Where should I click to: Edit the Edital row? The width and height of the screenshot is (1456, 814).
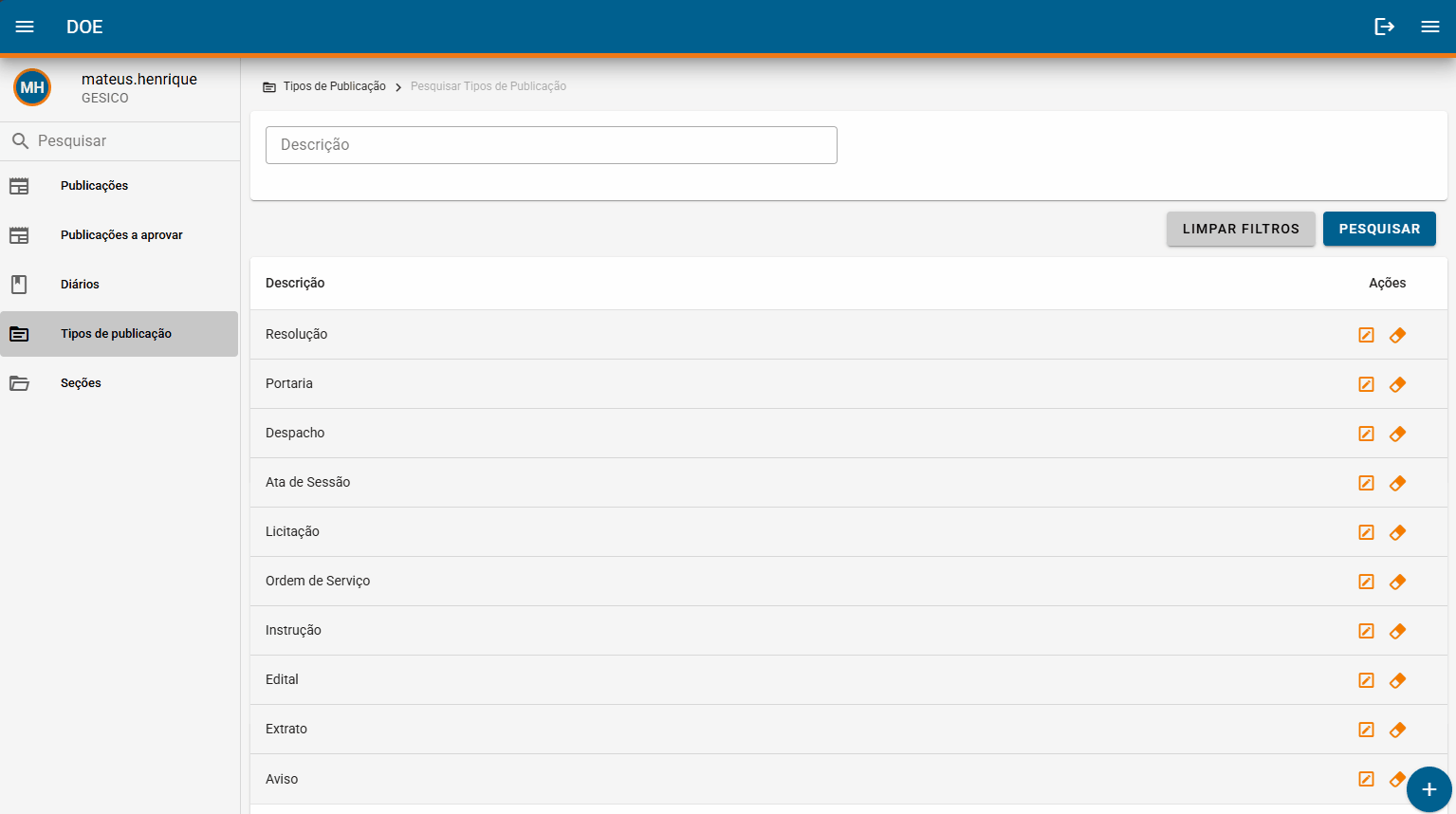point(1366,680)
